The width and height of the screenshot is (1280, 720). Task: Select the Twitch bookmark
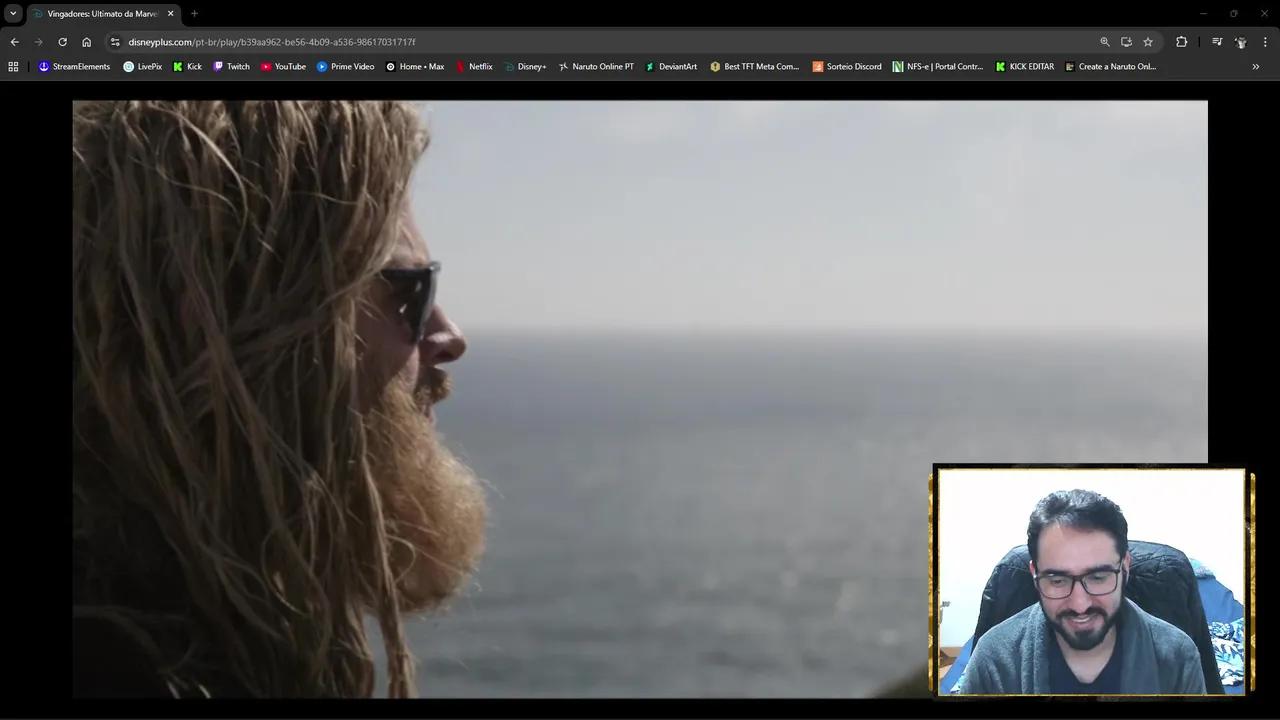point(231,66)
